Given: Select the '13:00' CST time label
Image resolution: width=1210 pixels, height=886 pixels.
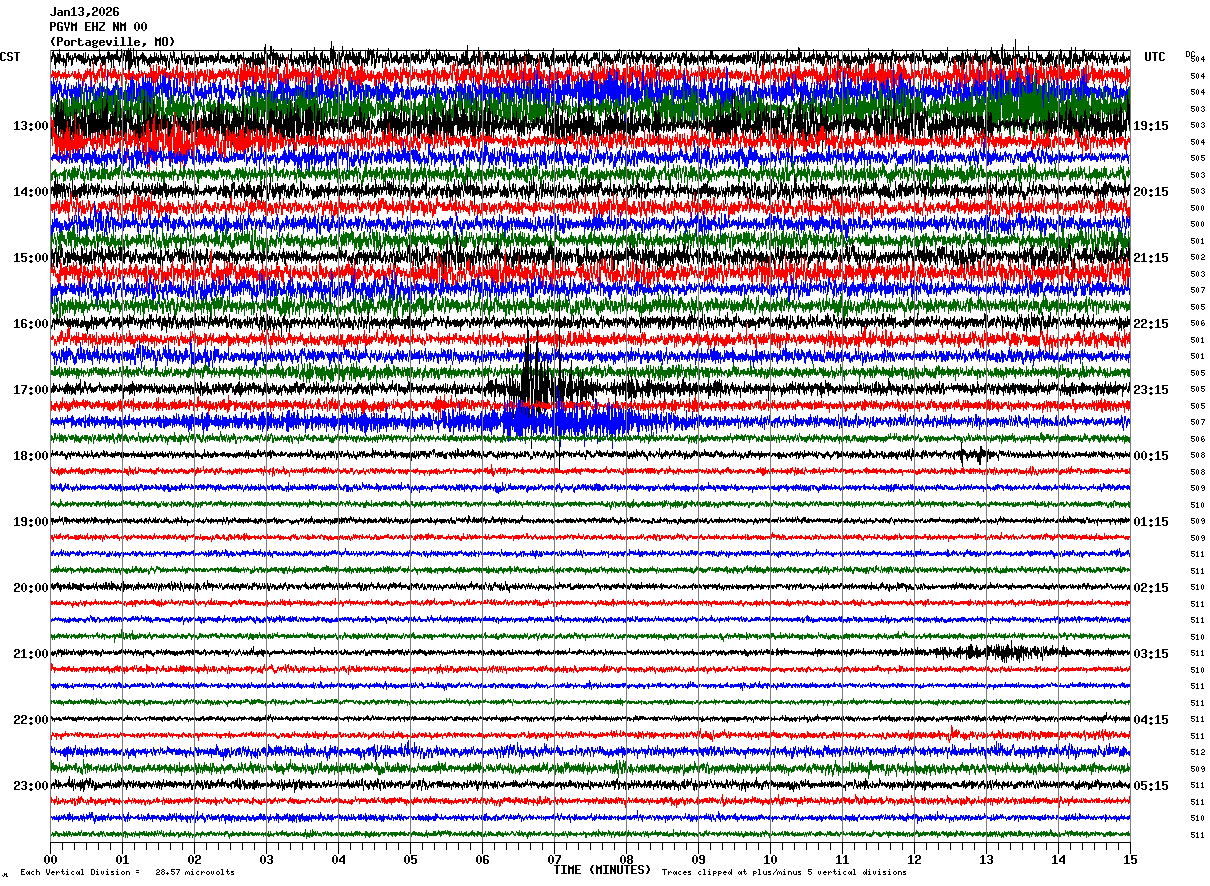Looking at the screenshot, I should point(31,126).
